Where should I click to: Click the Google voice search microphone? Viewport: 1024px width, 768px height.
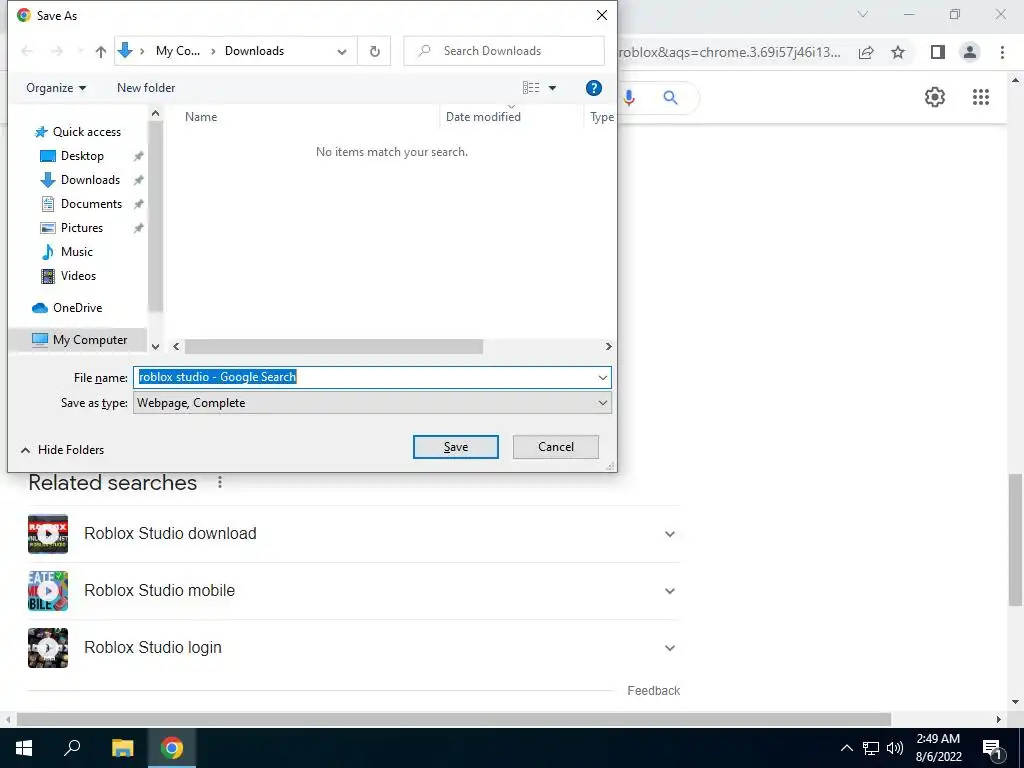coord(628,98)
